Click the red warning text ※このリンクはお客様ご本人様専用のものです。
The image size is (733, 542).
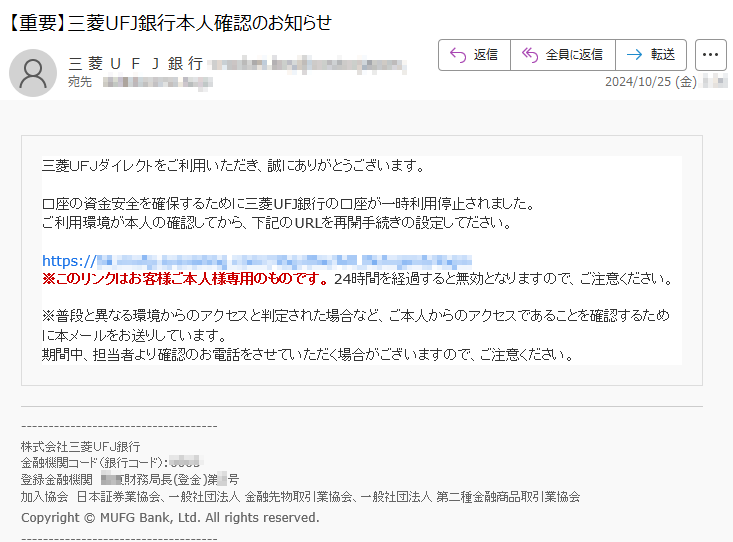(186, 279)
